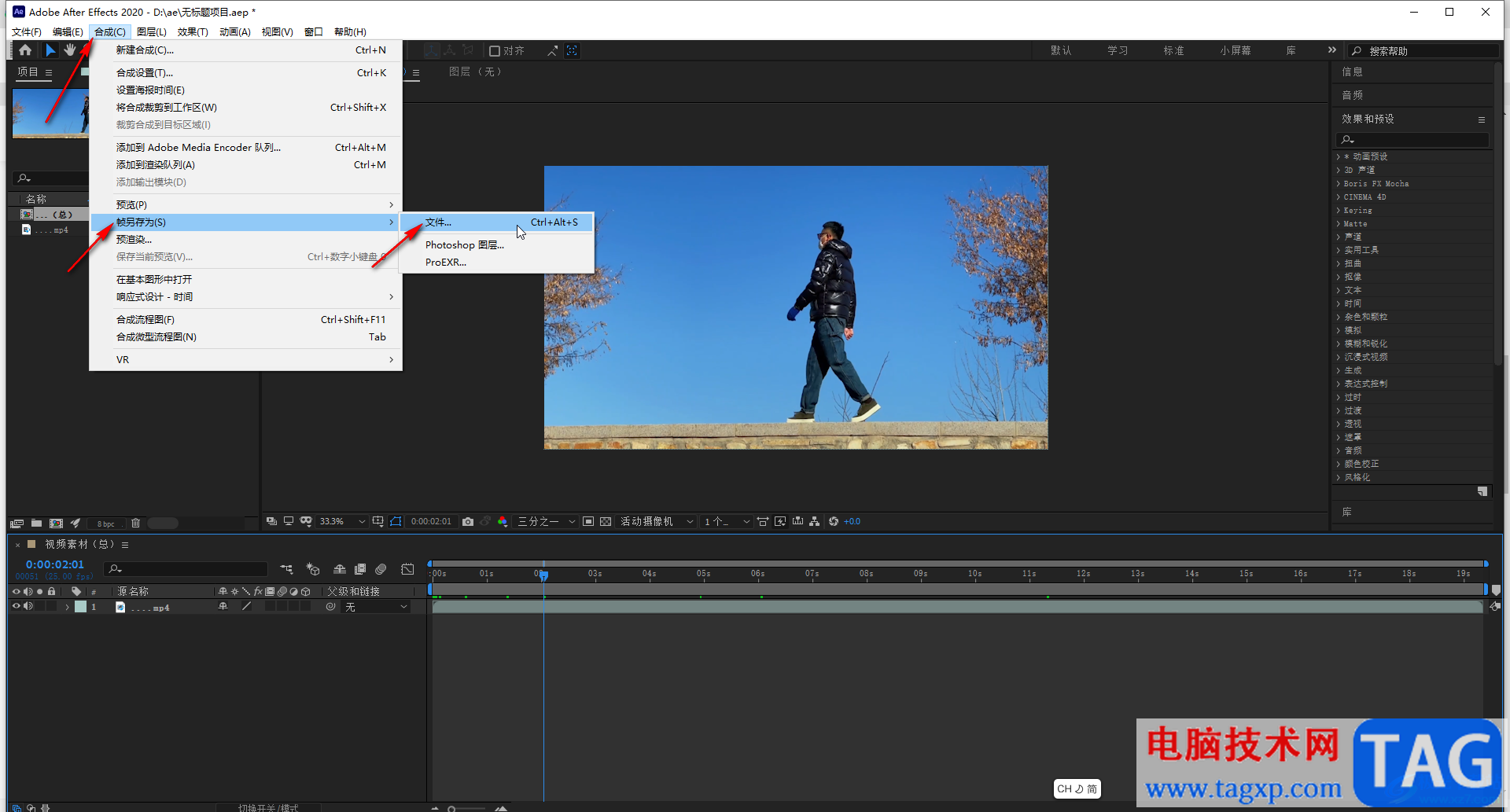Click the parent pick whip spiral for layer 1
1510x812 pixels.
pyautogui.click(x=330, y=607)
